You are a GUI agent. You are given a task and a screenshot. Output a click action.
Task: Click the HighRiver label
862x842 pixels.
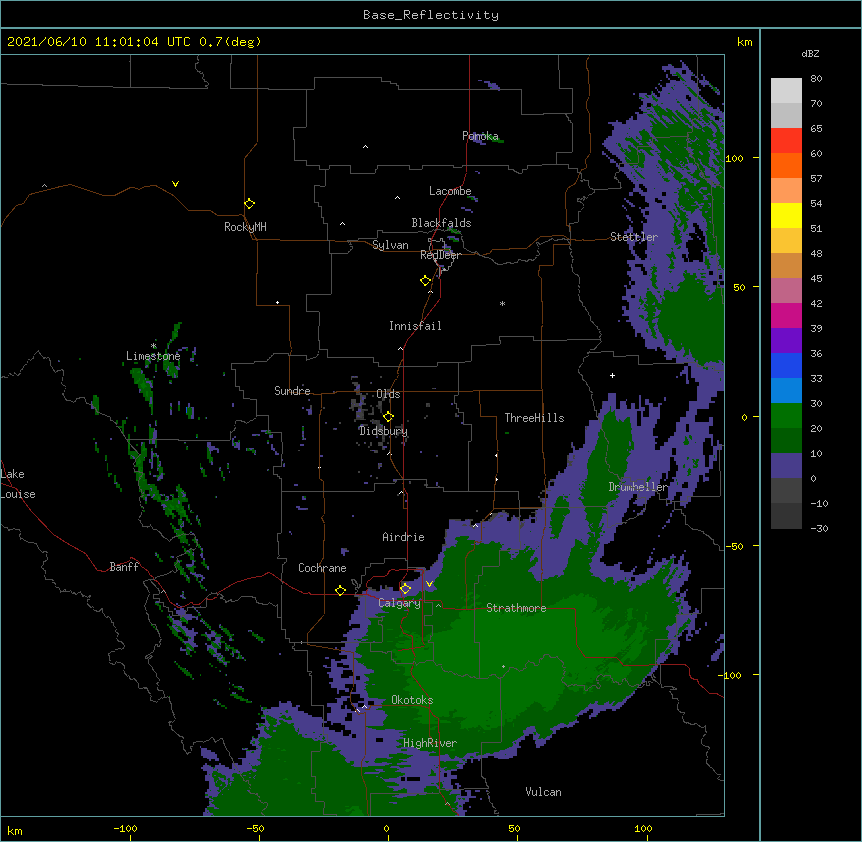tap(430, 743)
